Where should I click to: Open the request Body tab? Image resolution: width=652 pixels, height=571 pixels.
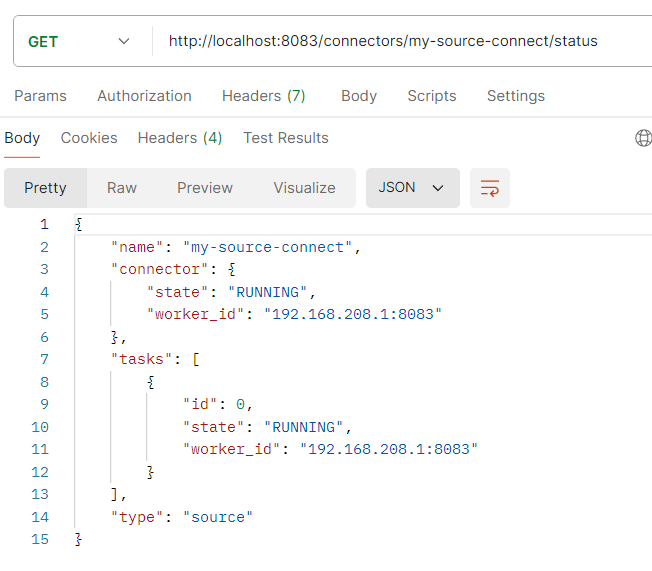coord(359,96)
